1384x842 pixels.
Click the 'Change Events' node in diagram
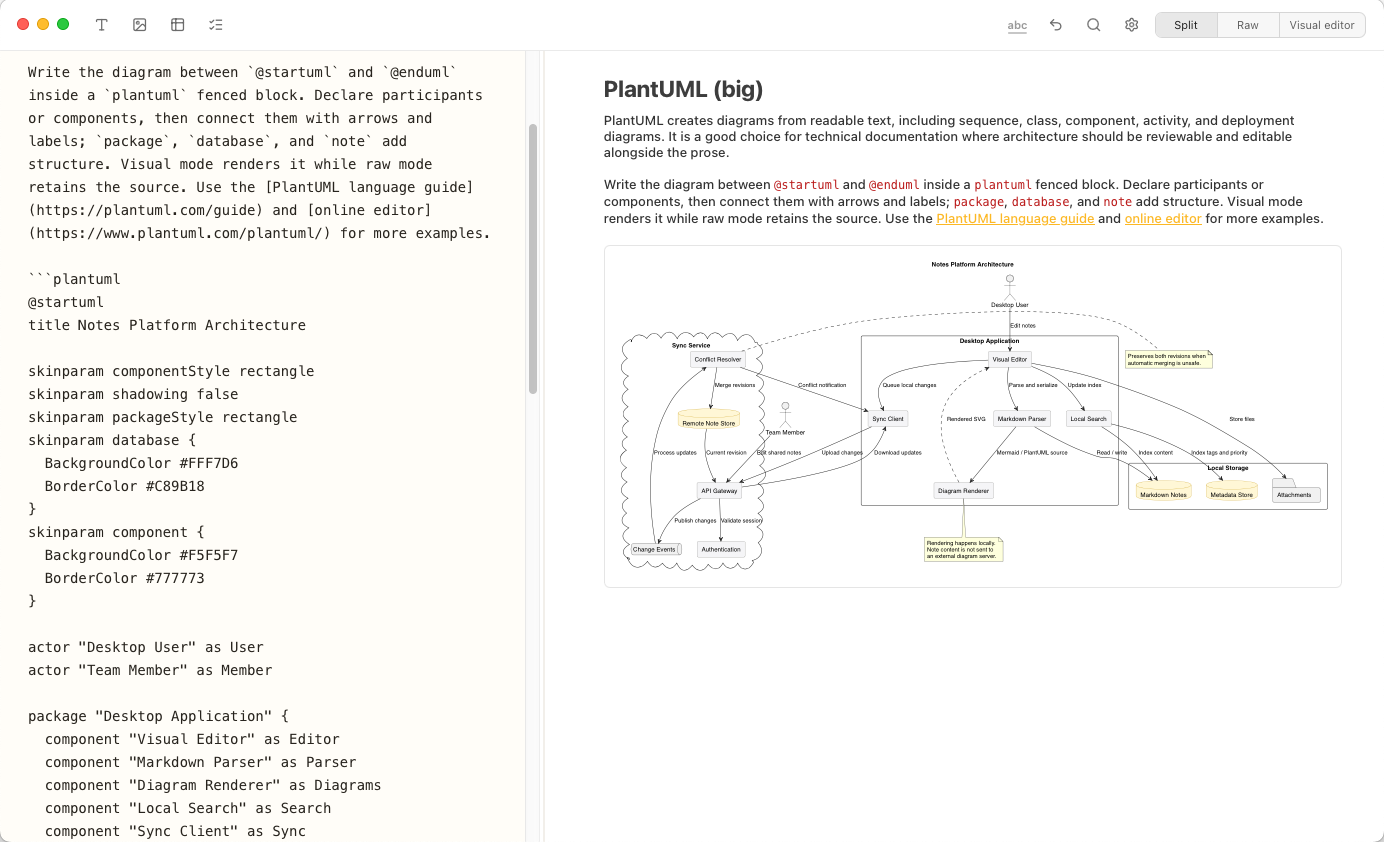pyautogui.click(x=655, y=549)
